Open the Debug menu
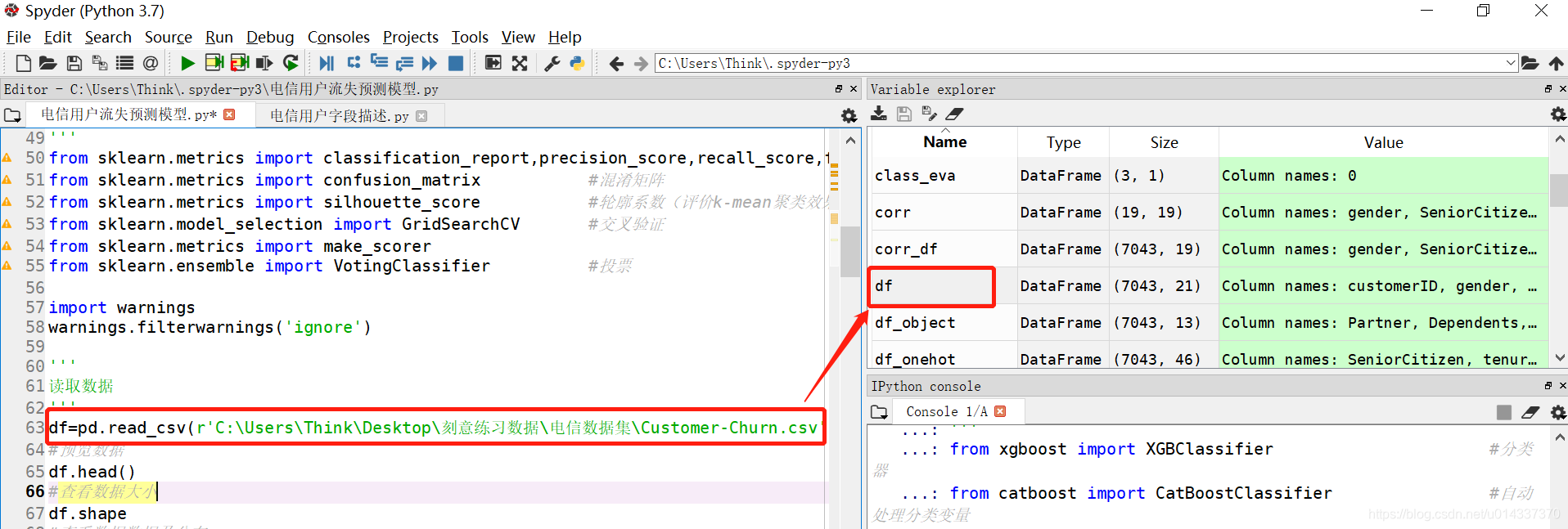 pyautogui.click(x=270, y=37)
